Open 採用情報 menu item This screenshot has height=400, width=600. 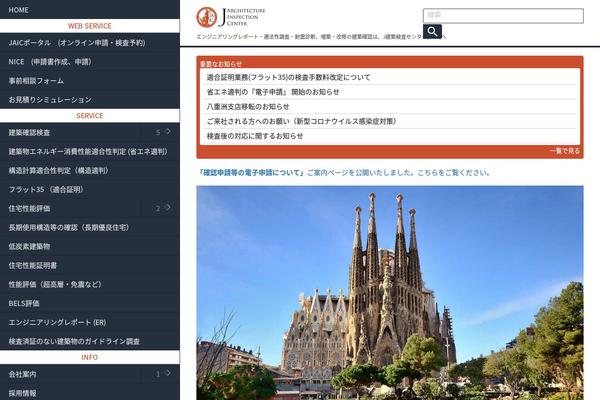90,393
